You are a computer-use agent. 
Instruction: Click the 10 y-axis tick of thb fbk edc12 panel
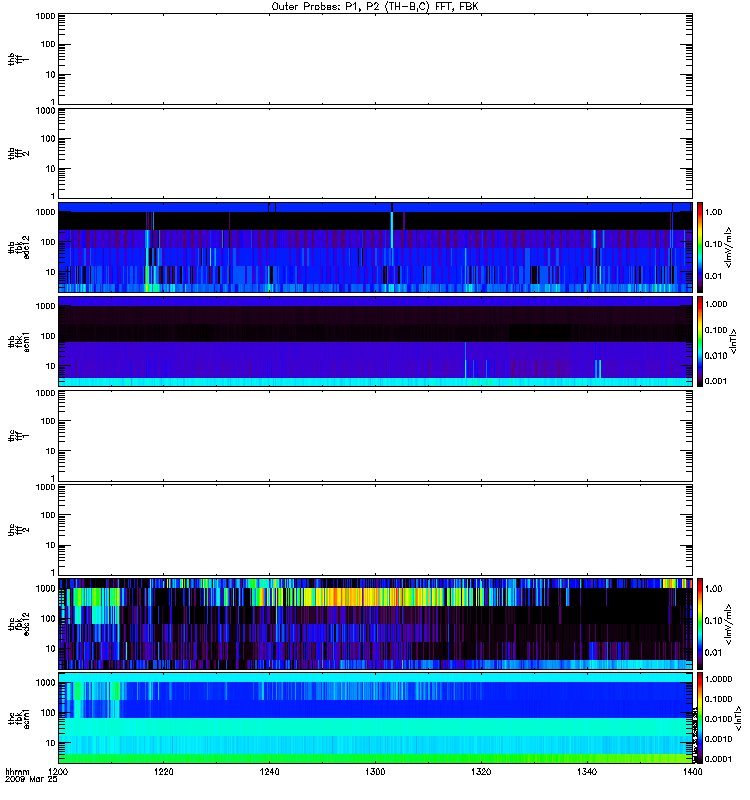pyautogui.click(x=51, y=272)
